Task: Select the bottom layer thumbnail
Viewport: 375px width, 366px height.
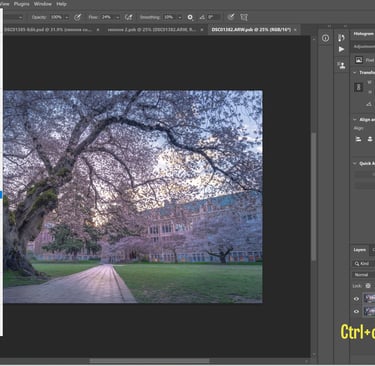Action: 369,312
